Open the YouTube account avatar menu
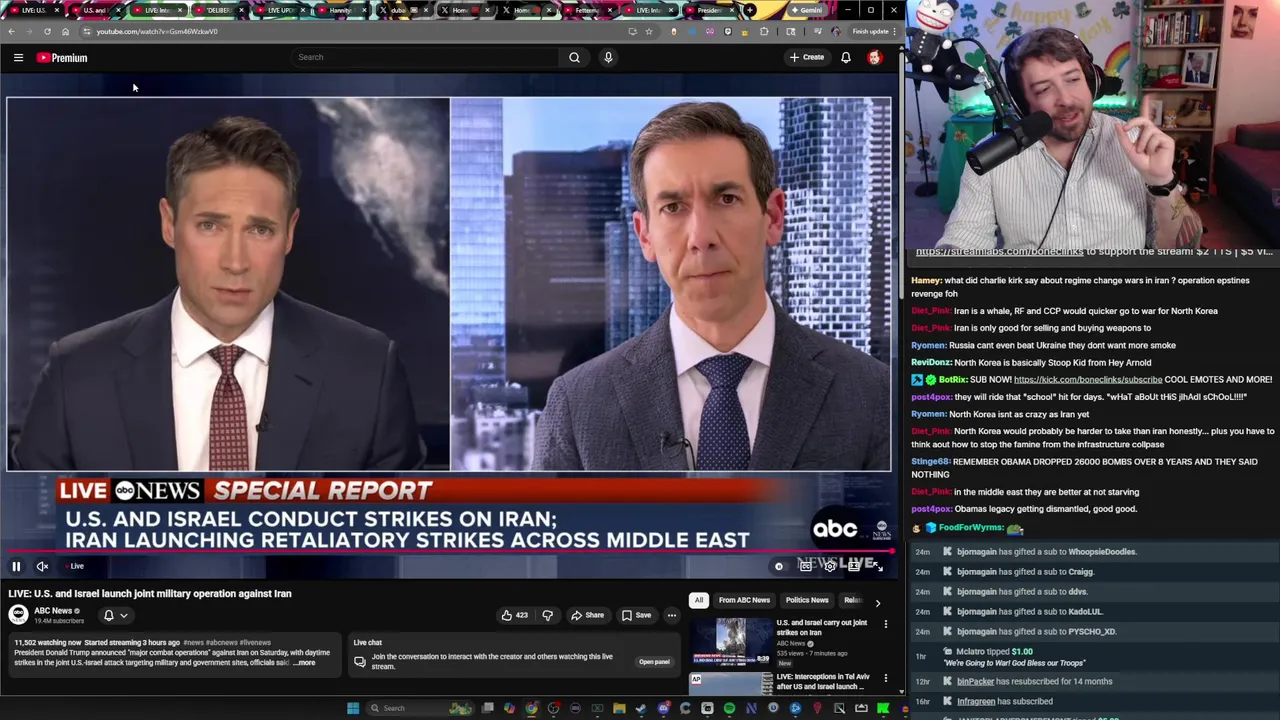Viewport: 1280px width, 720px height. [875, 57]
